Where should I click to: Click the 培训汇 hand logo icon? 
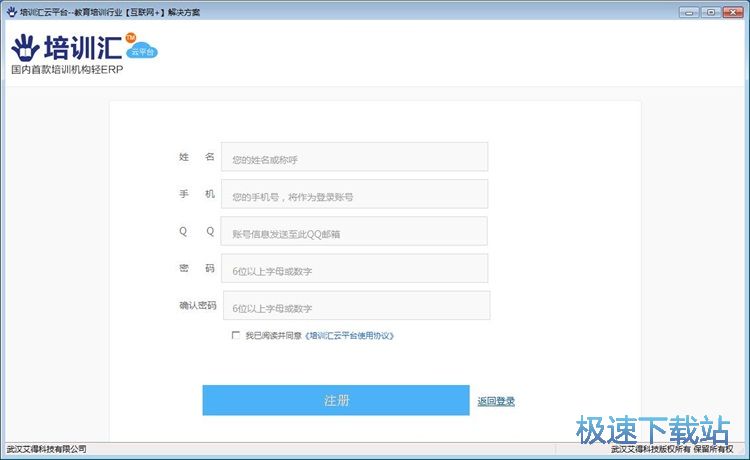coord(25,48)
